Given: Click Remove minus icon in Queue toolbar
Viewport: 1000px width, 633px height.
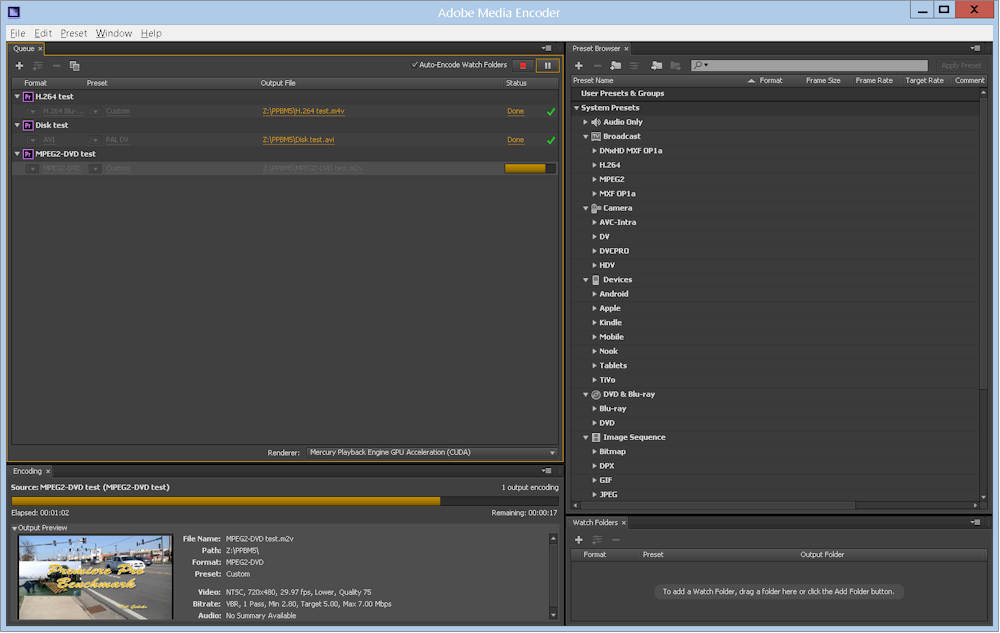Looking at the screenshot, I should [56, 66].
